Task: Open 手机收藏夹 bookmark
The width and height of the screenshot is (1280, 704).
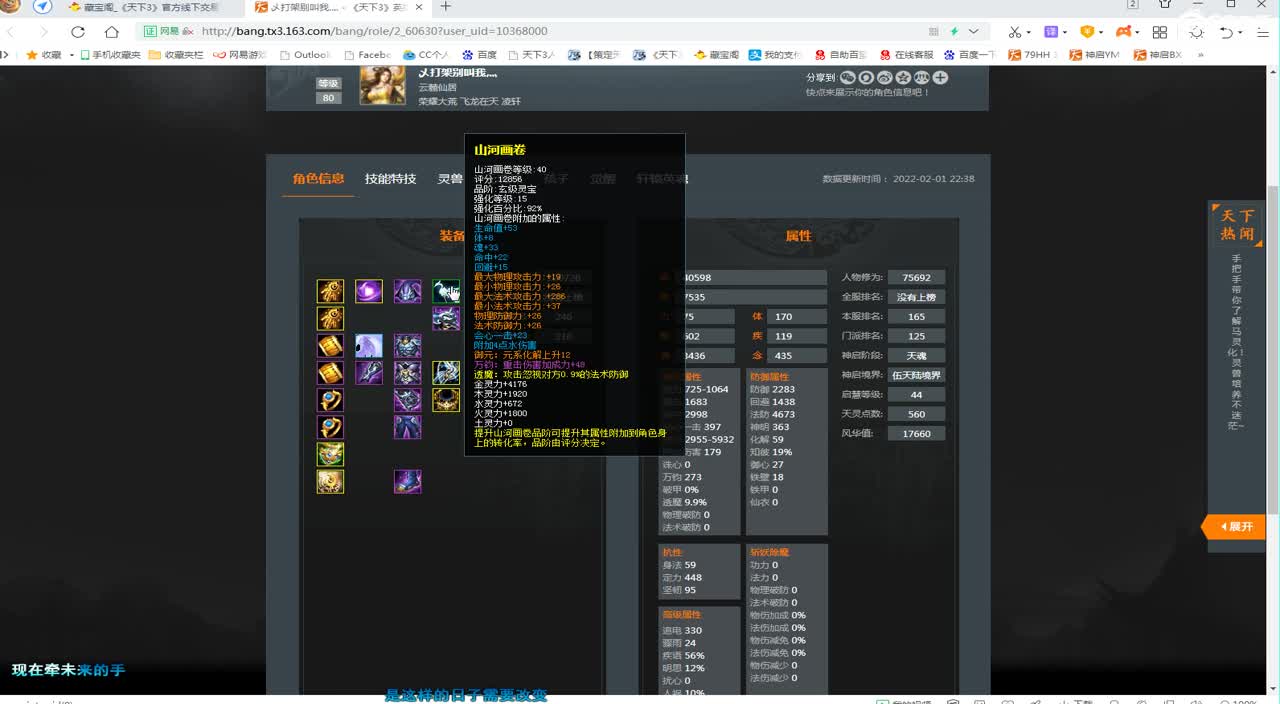Action: pos(109,55)
